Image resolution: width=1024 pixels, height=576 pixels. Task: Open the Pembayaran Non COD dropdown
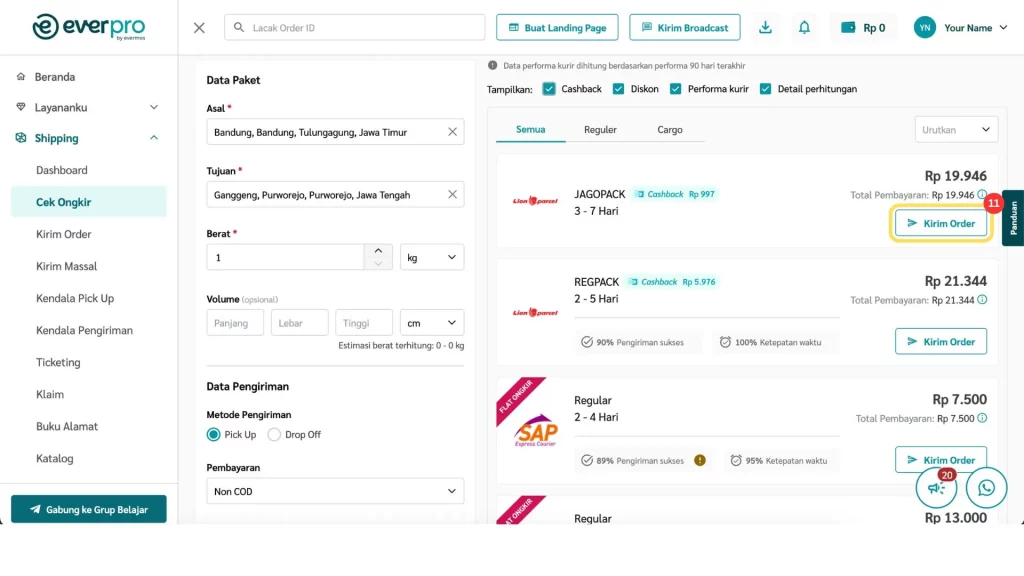click(x=335, y=491)
